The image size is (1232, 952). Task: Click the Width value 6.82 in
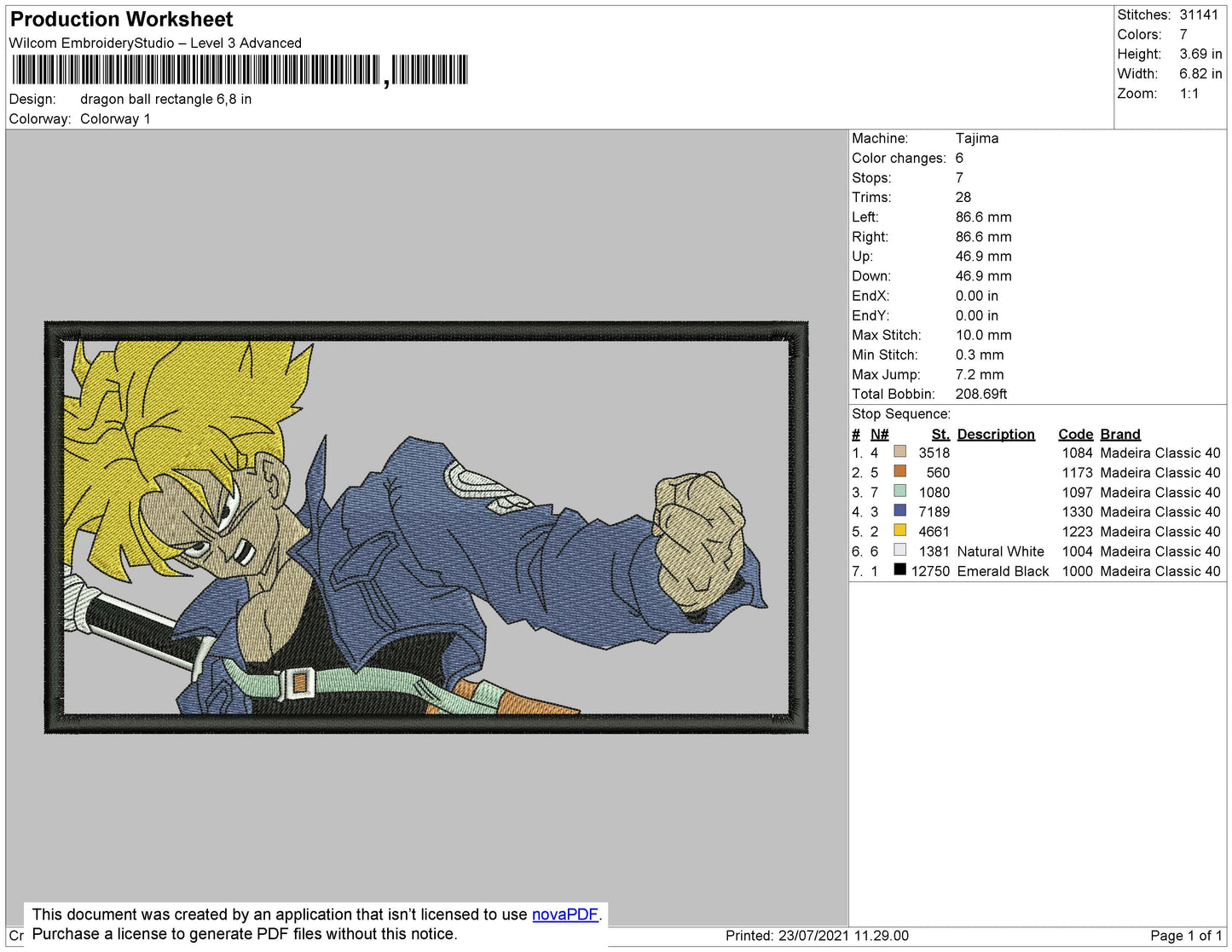click(x=1200, y=73)
